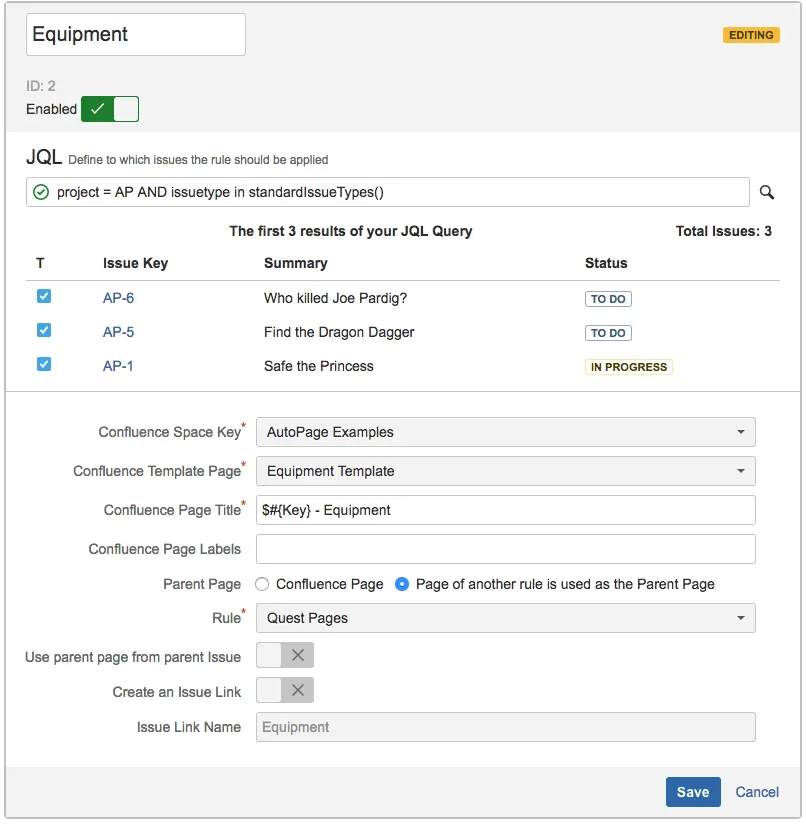The height and width of the screenshot is (826, 806).
Task: Click the Confluence Page Labels field
Action: pos(505,549)
